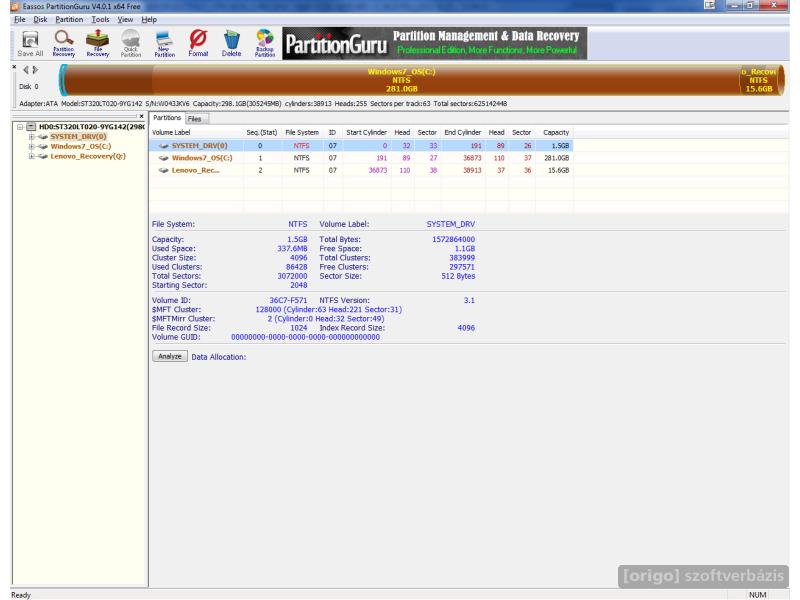Viewport: 800px width, 600px height.
Task: Click the Volume ID value 36C7-F571
Action: point(288,300)
